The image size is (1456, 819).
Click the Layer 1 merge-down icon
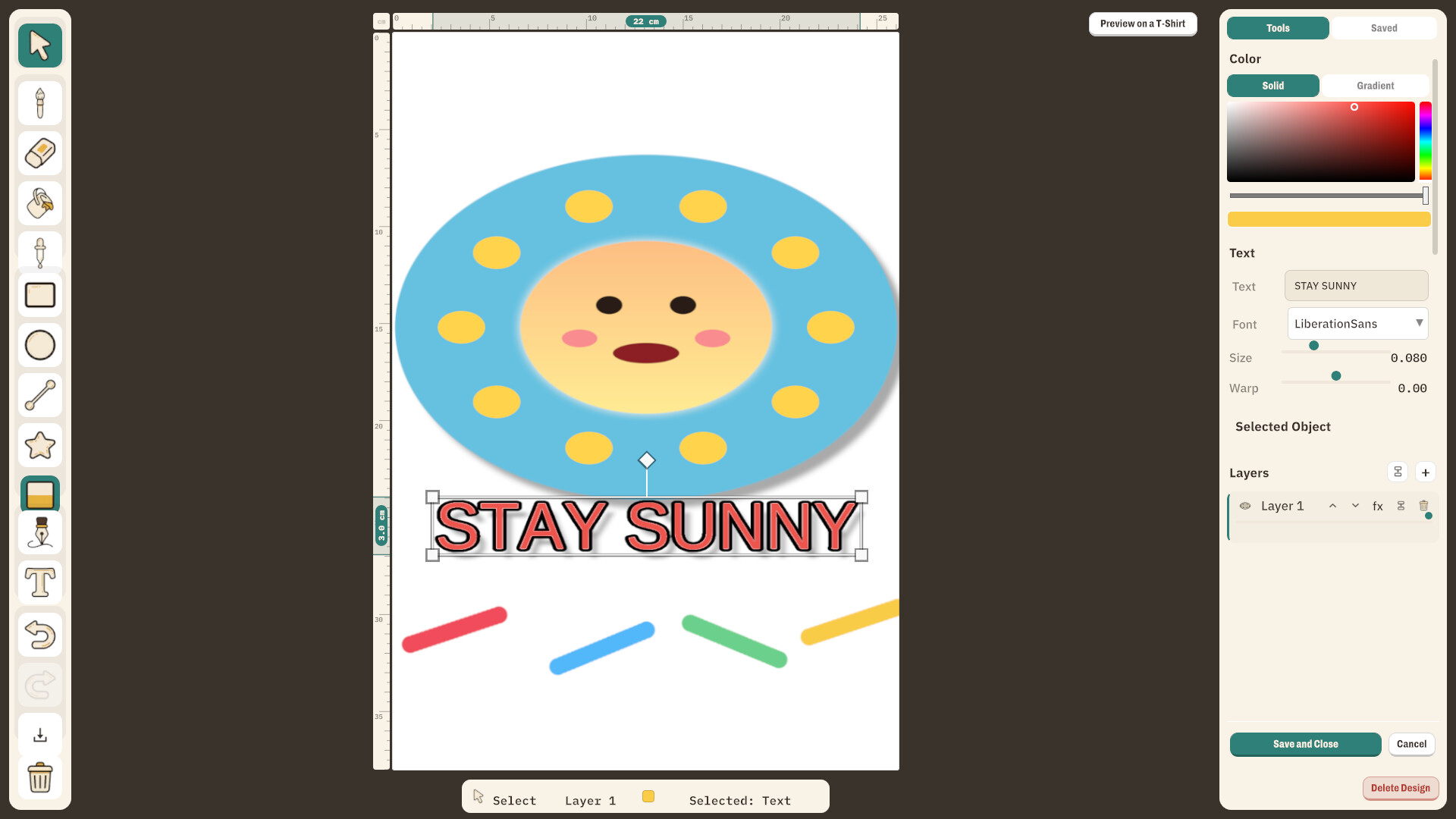1401,506
